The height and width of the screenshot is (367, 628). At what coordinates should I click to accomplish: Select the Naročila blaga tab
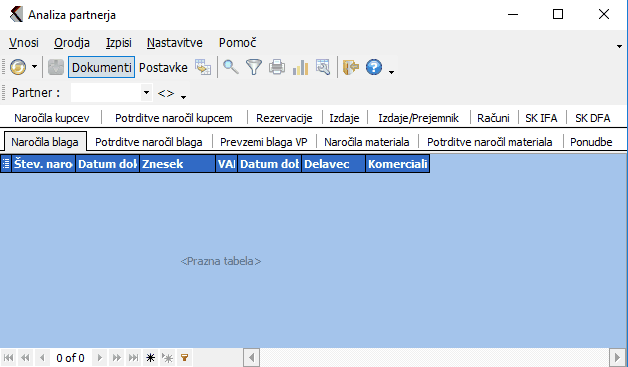click(45, 142)
